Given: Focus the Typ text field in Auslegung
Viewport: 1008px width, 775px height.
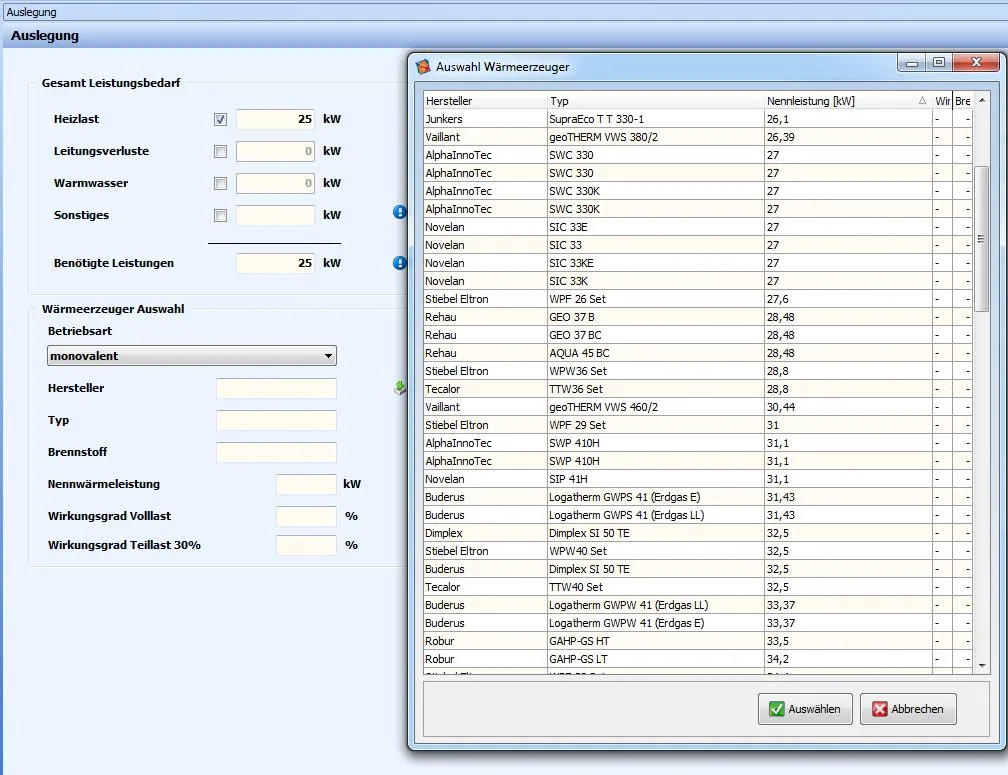Looking at the screenshot, I should (276, 420).
